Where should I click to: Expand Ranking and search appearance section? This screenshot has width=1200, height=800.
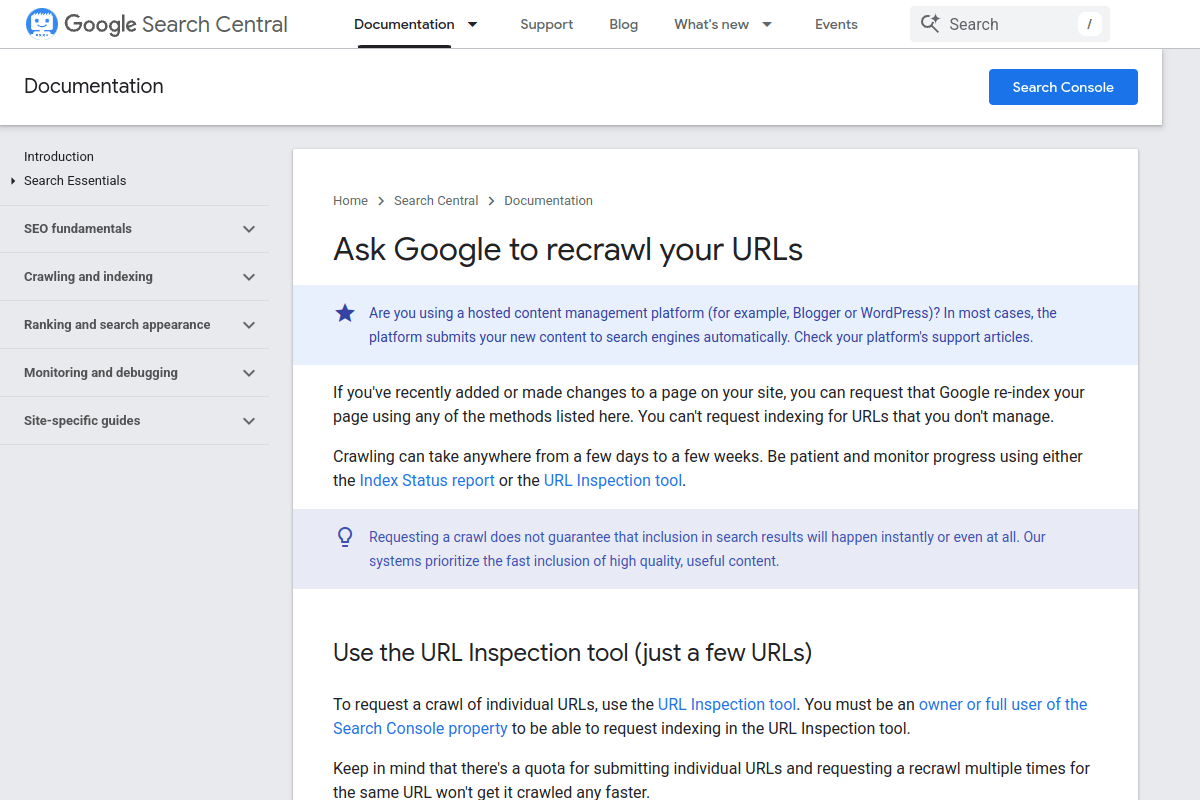[x=249, y=325]
